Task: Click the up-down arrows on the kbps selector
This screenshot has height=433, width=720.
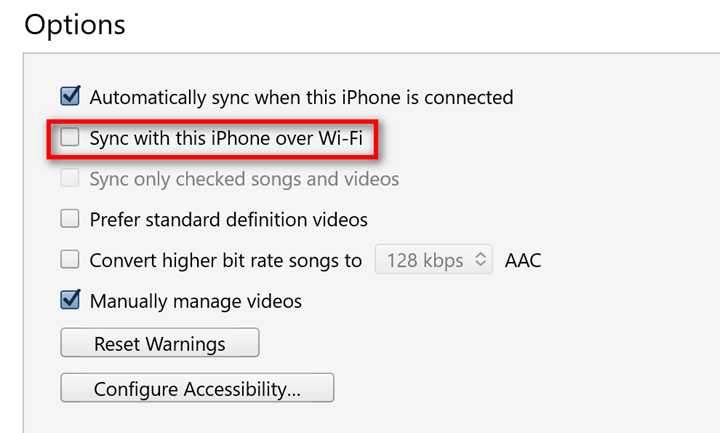Action: [480, 259]
